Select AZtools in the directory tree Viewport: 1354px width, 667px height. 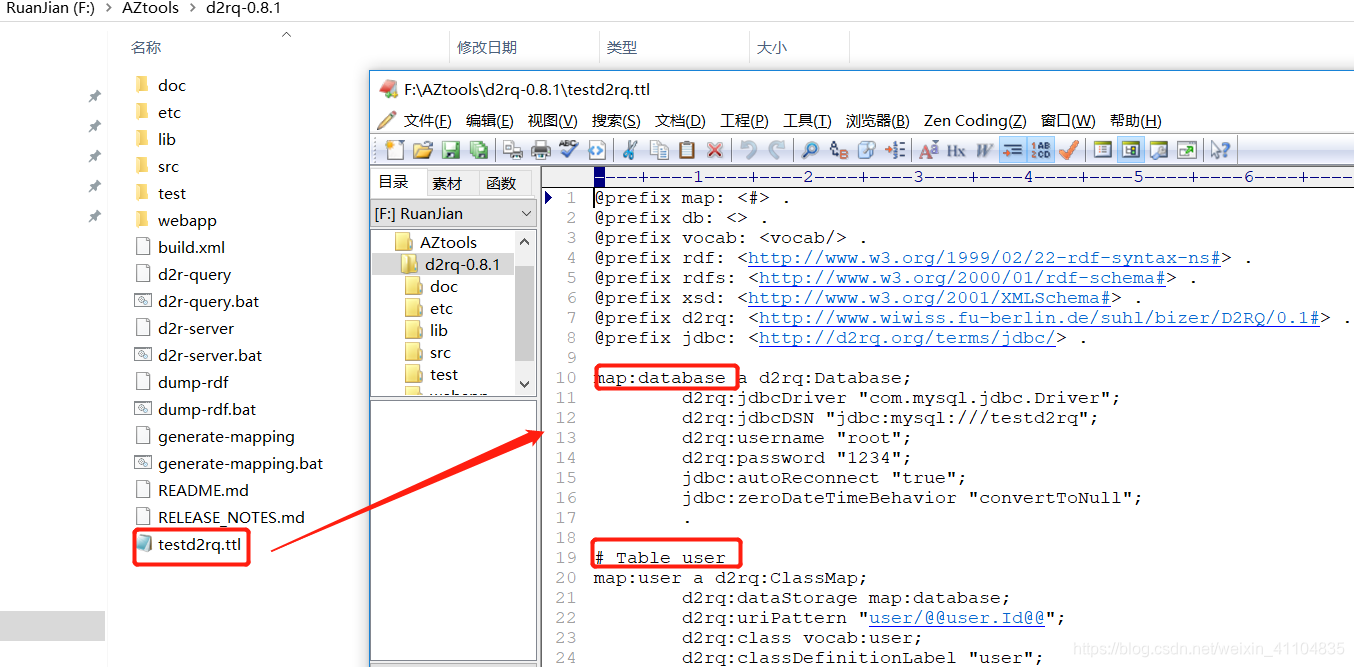click(x=448, y=243)
